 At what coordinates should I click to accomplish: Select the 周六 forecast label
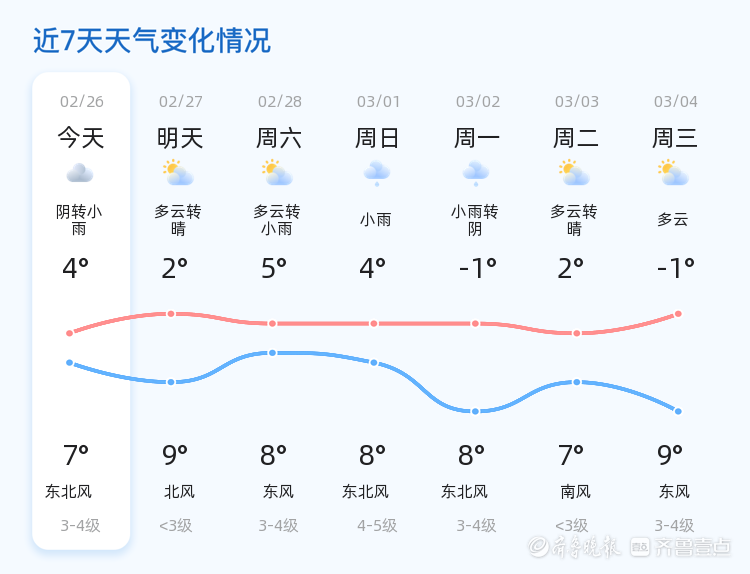click(279, 138)
